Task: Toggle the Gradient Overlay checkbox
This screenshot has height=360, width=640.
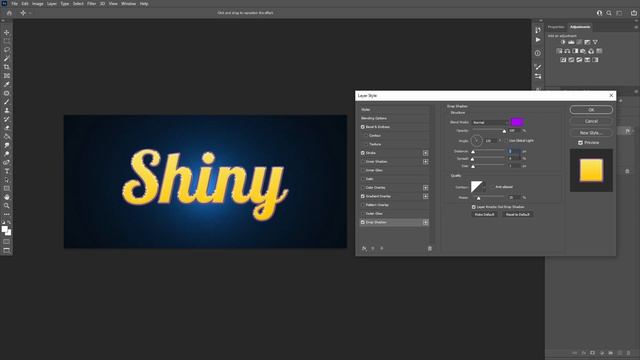Action: coord(362,196)
